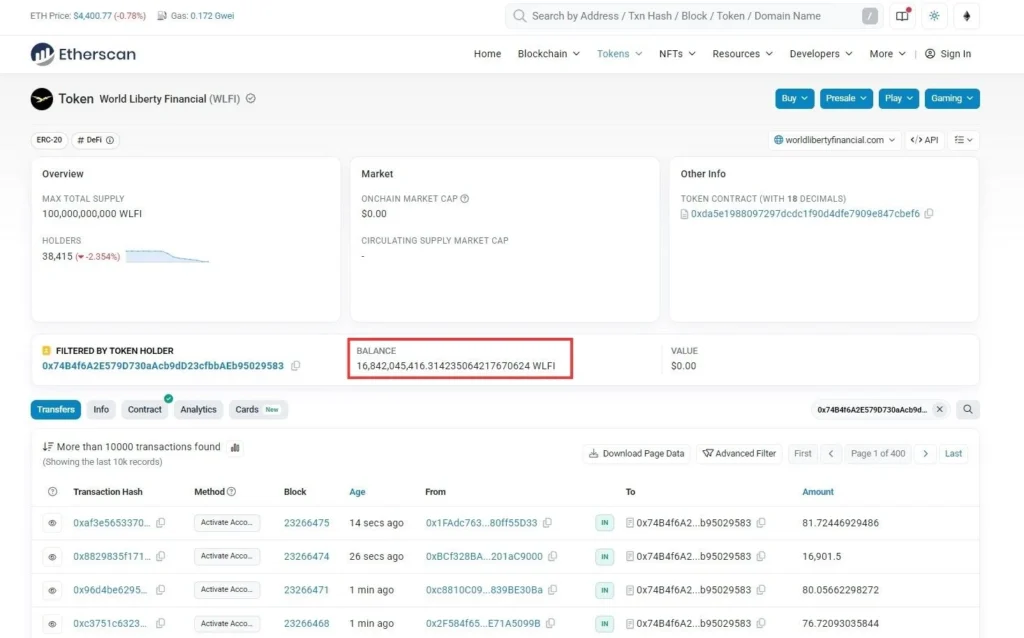Sort by Age column header

(x=357, y=492)
